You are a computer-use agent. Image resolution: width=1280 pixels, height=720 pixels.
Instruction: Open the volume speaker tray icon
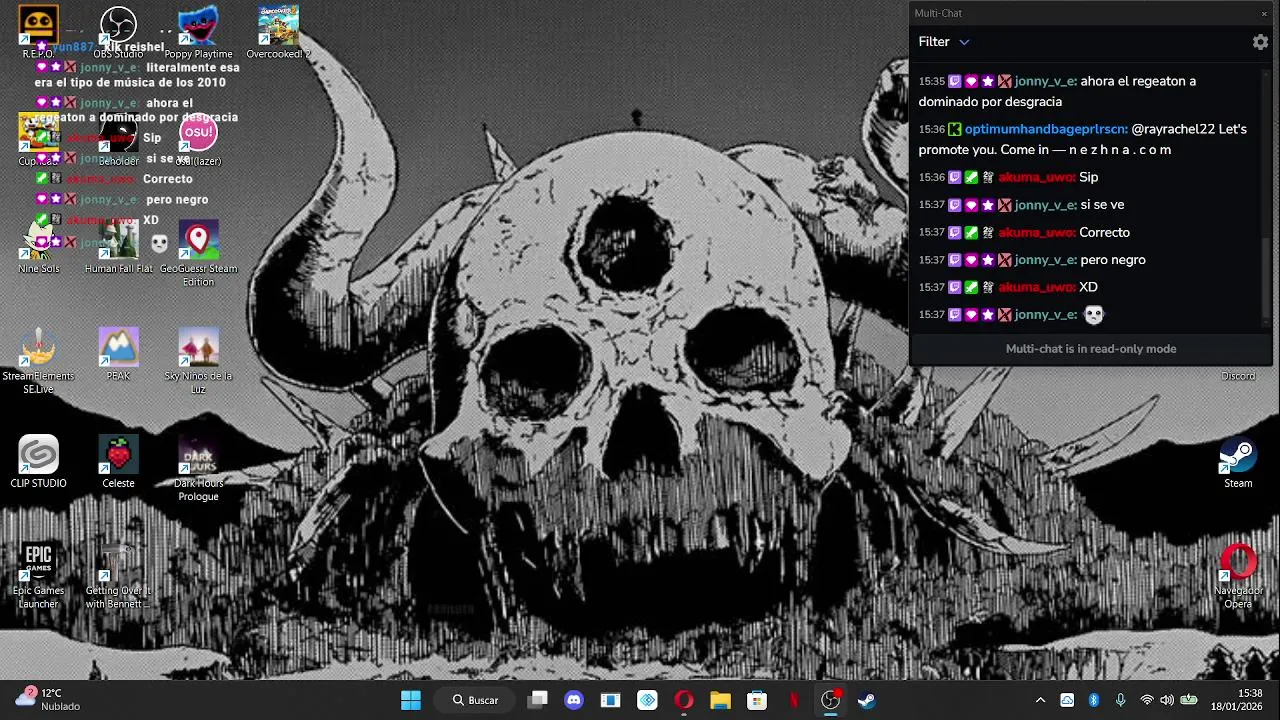tap(1167, 700)
